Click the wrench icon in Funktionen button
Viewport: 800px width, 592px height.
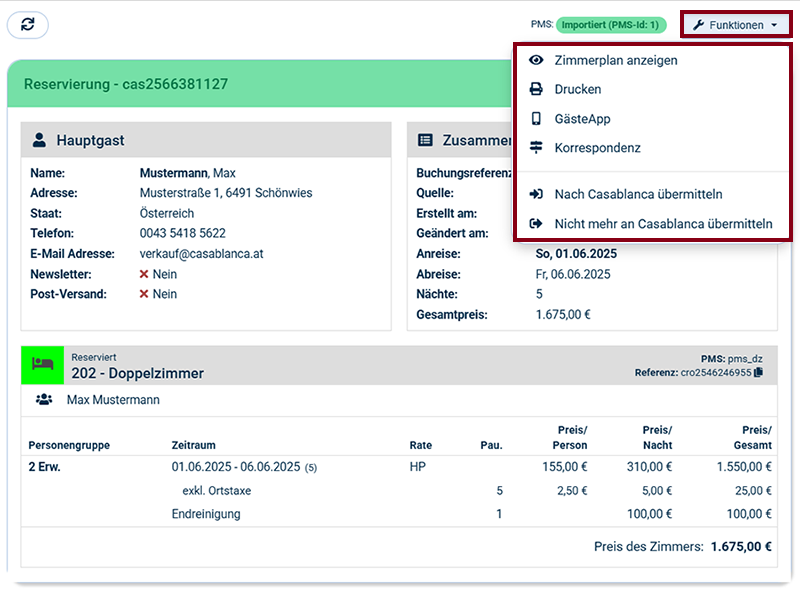click(698, 25)
